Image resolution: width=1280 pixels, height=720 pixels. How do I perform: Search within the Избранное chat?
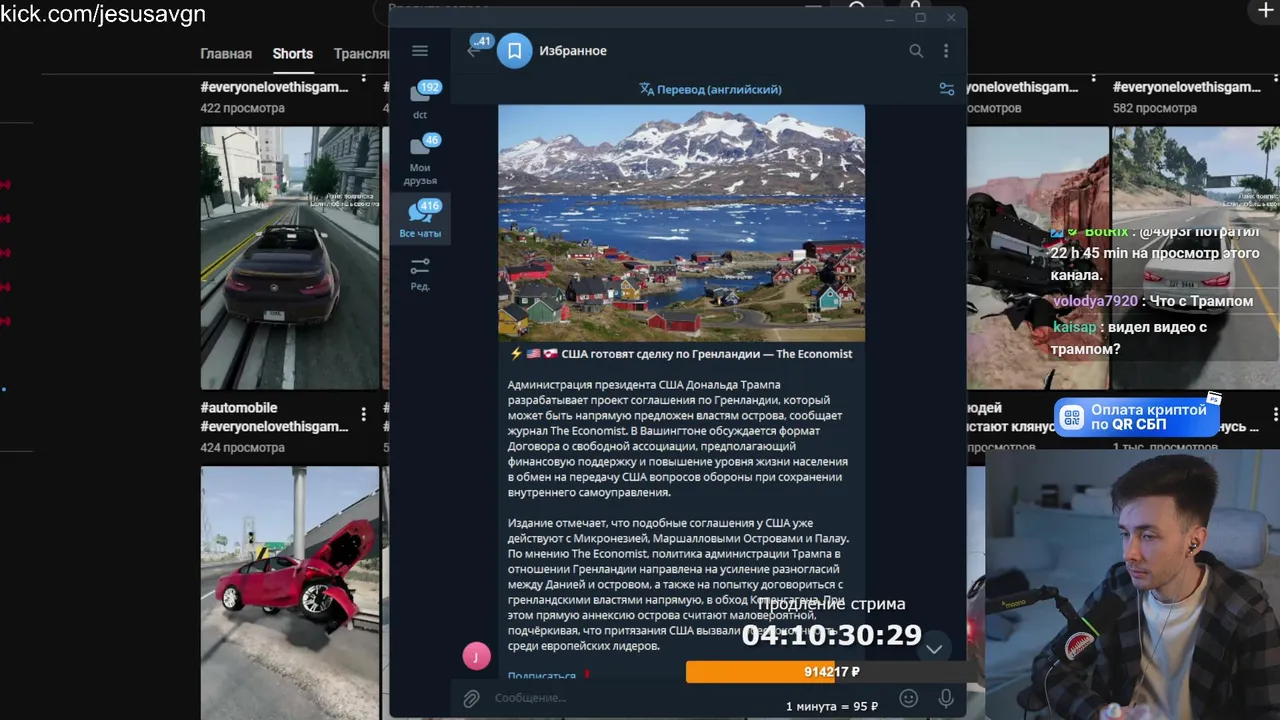point(916,51)
